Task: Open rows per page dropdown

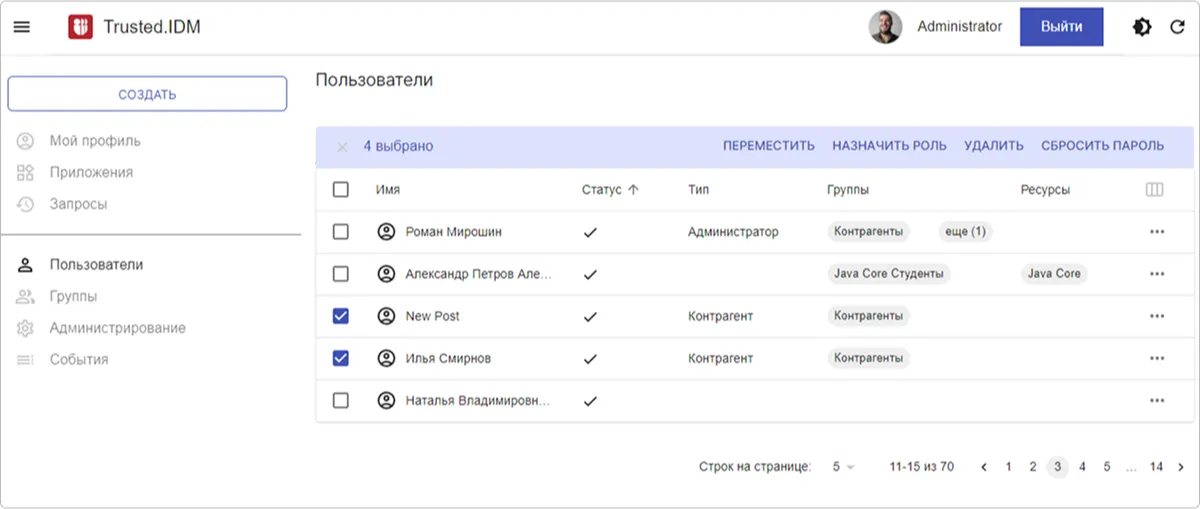Action: (x=843, y=467)
